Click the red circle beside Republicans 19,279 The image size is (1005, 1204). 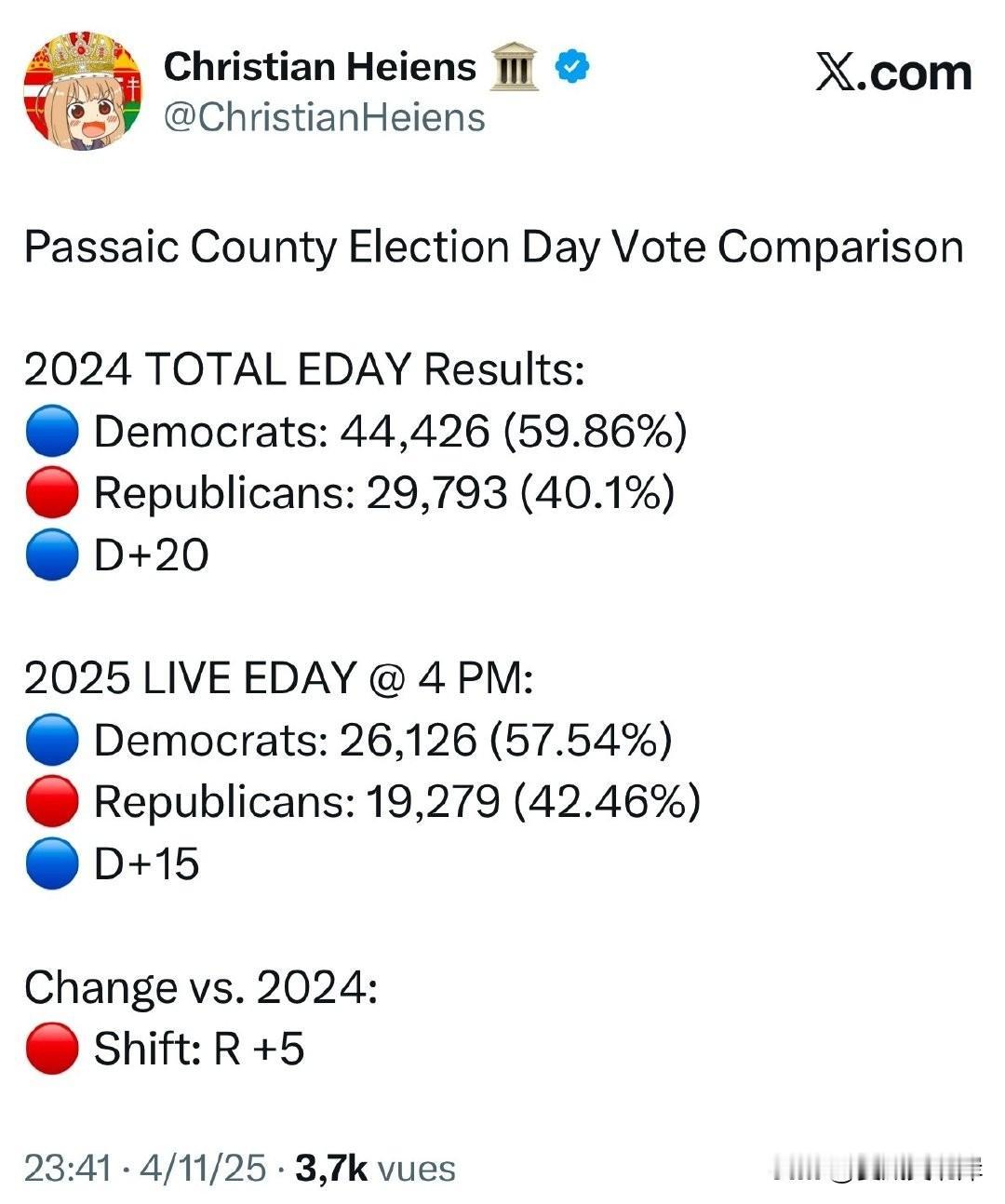(x=51, y=802)
